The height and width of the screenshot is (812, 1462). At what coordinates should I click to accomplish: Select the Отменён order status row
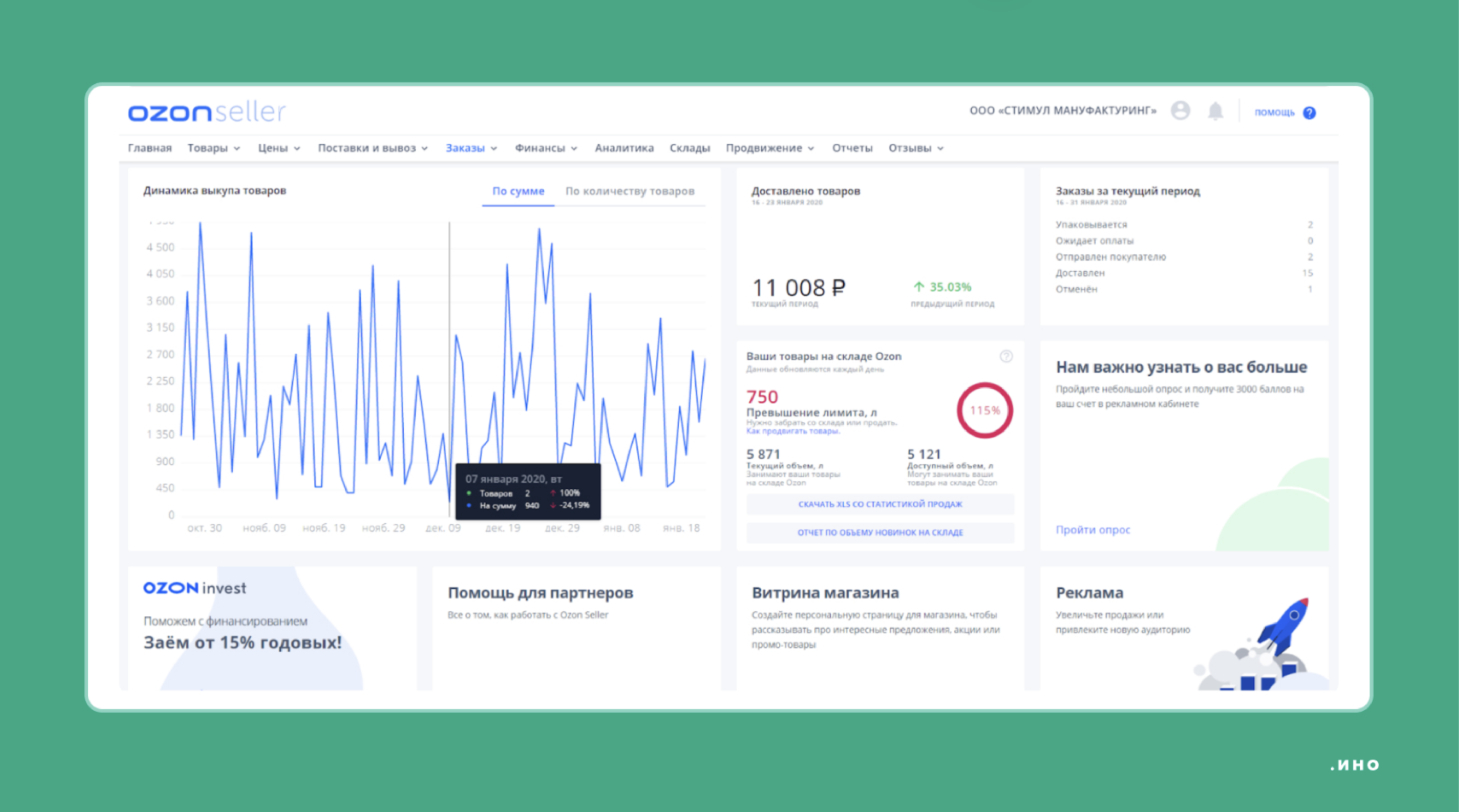click(x=1184, y=289)
